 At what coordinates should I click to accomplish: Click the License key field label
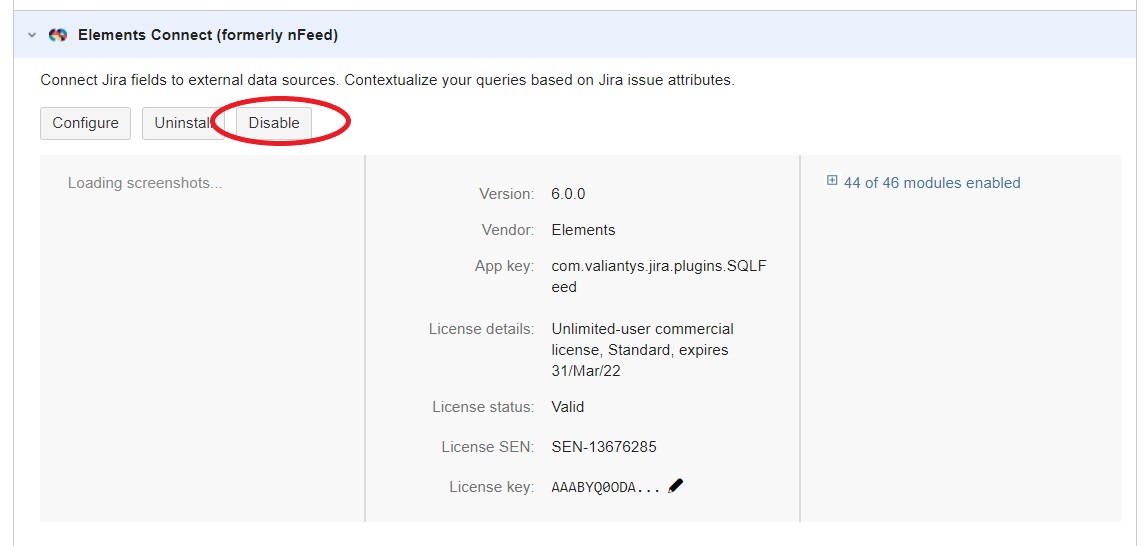(x=491, y=487)
